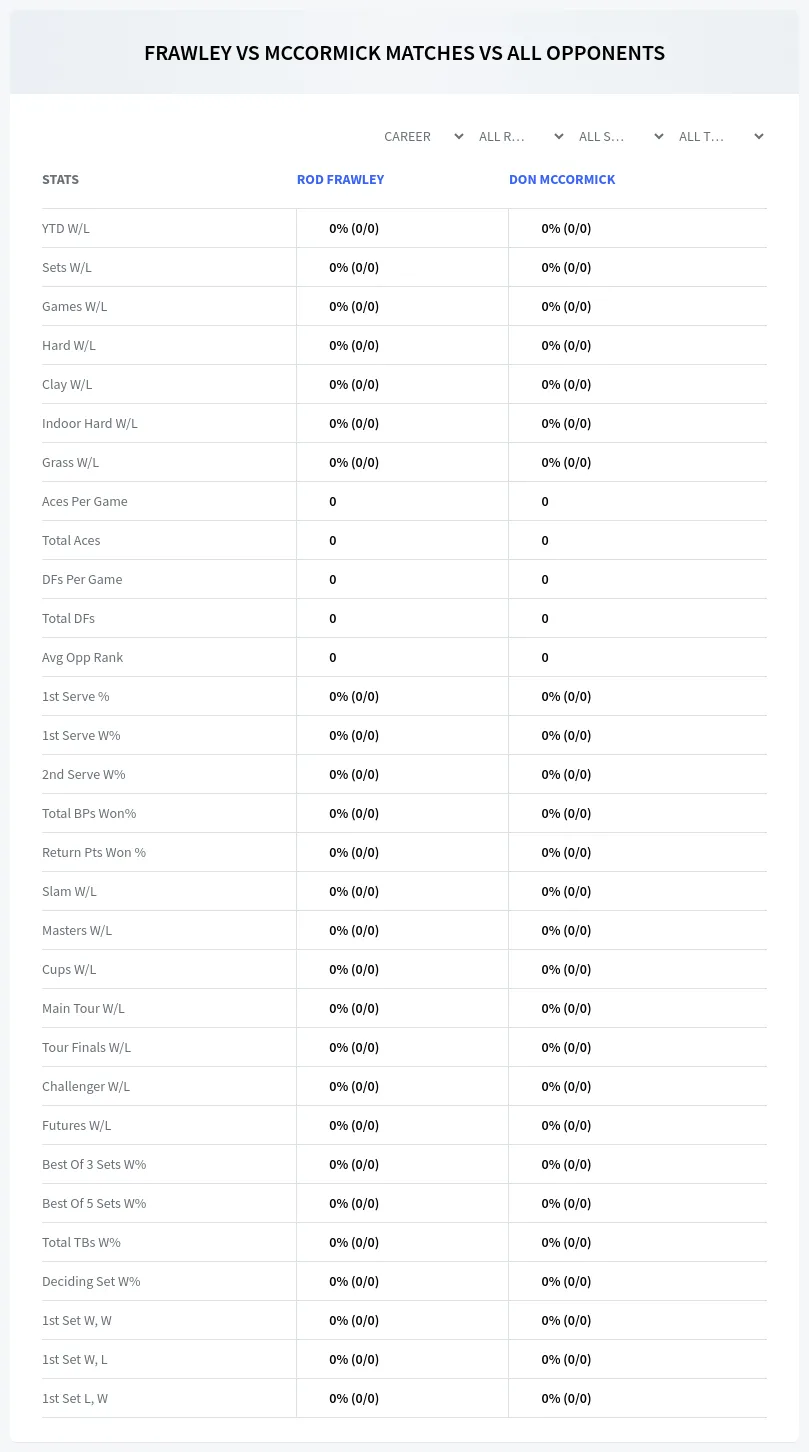Click the chevron arrow beside ALL T…
The image size is (809, 1452).
pyautogui.click(x=758, y=136)
